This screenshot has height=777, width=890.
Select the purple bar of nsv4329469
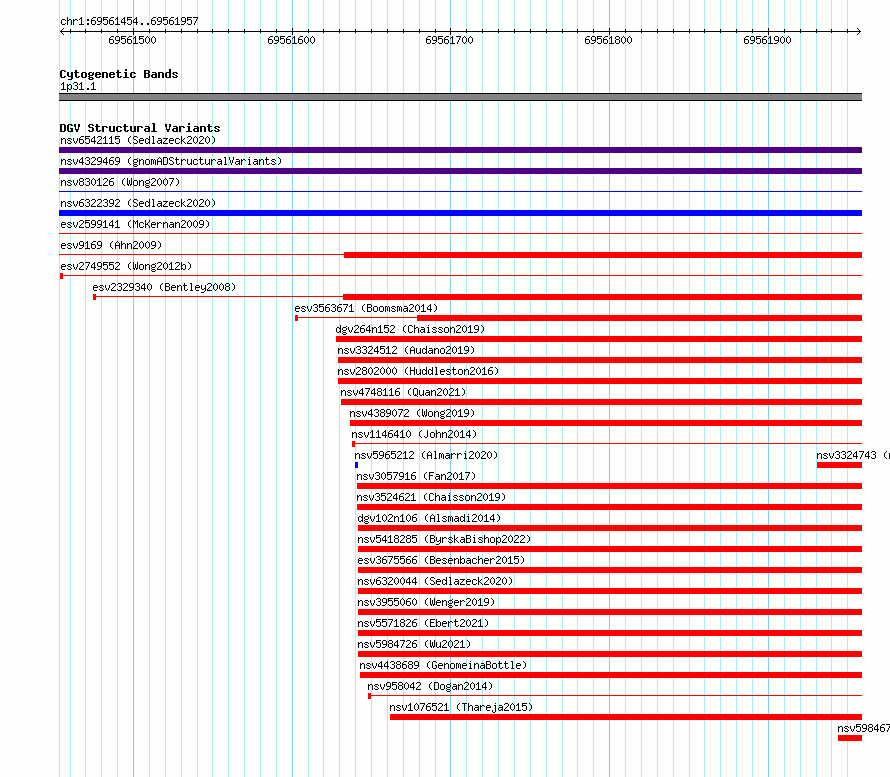460,171
